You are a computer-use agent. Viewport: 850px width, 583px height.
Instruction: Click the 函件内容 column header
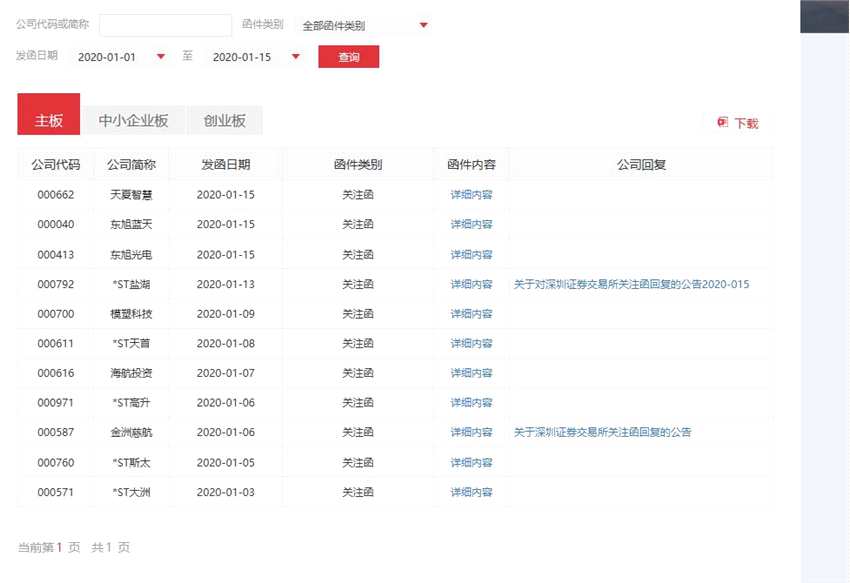[471, 164]
